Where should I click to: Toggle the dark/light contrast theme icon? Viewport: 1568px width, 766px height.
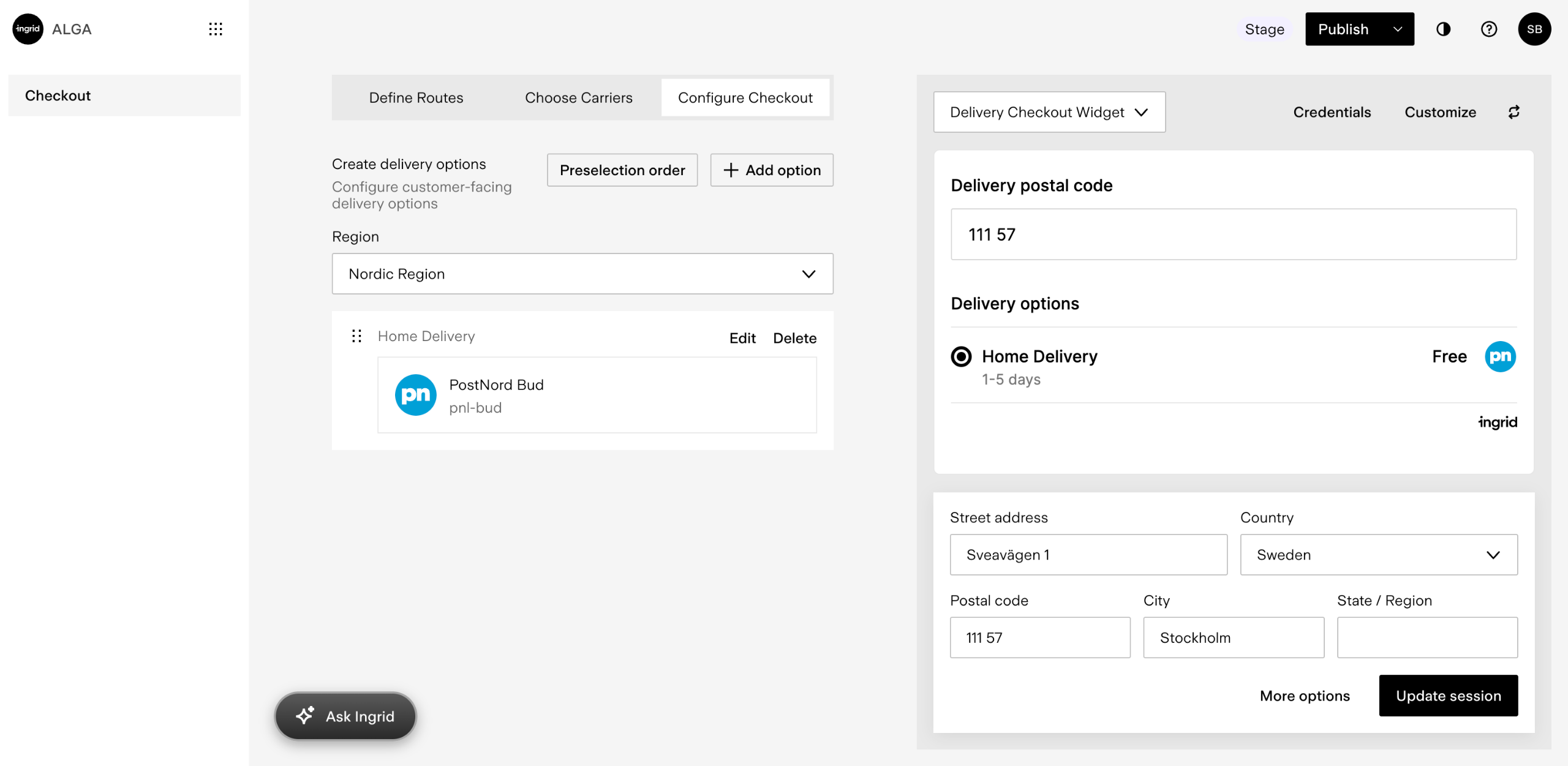[1443, 29]
